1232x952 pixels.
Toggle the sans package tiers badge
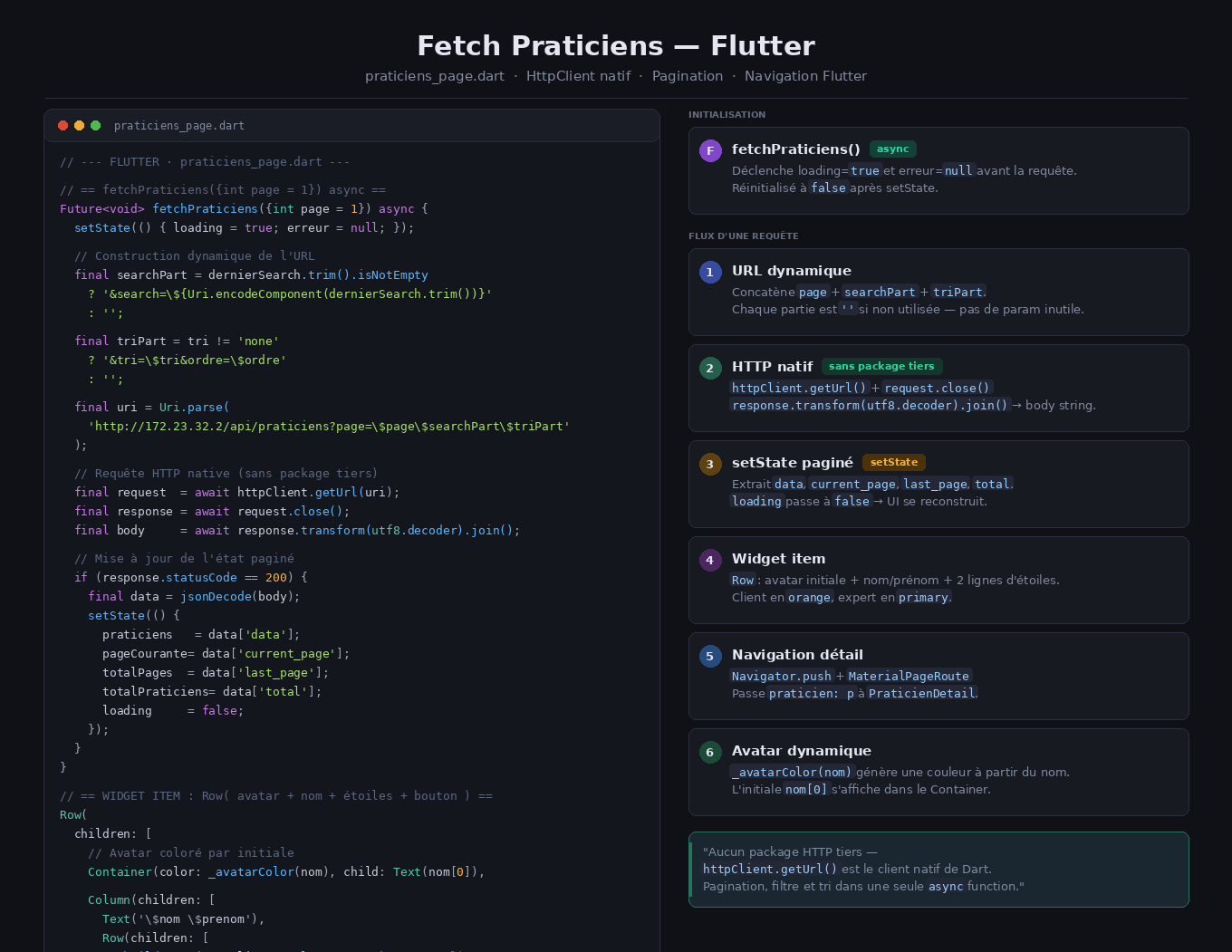882,366
